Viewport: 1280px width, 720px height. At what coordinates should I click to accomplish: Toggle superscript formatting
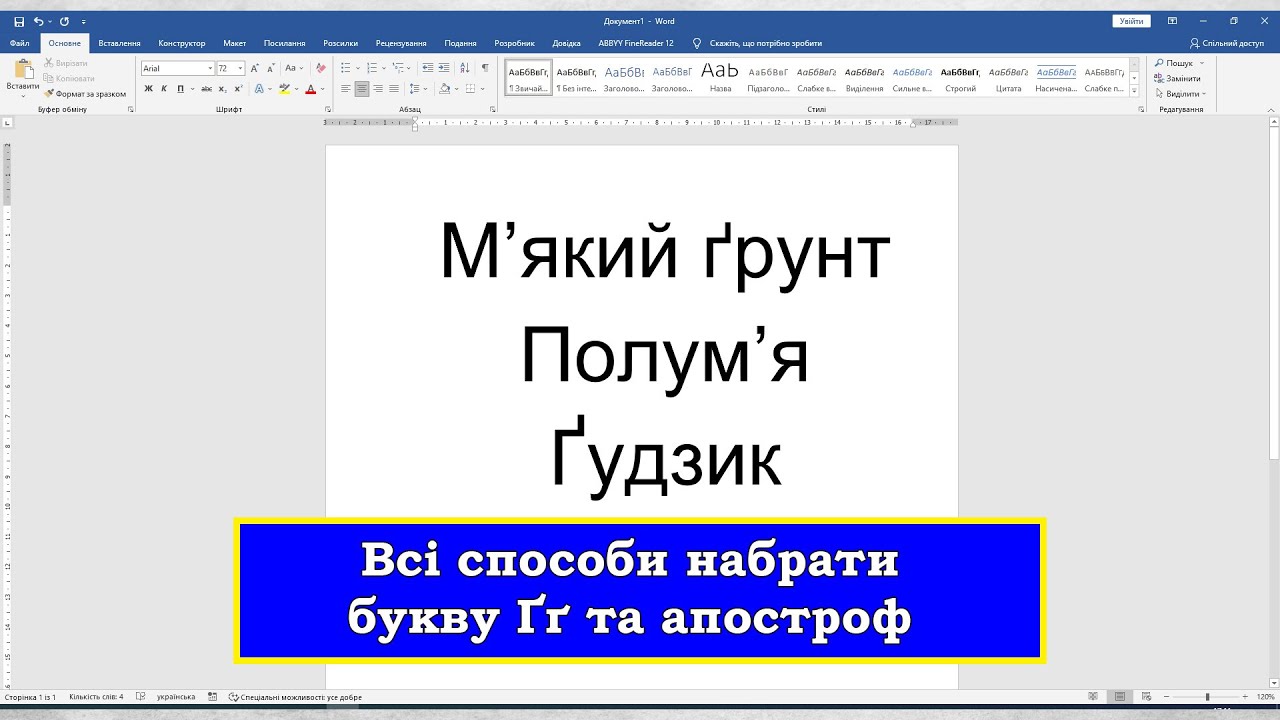pyautogui.click(x=238, y=89)
